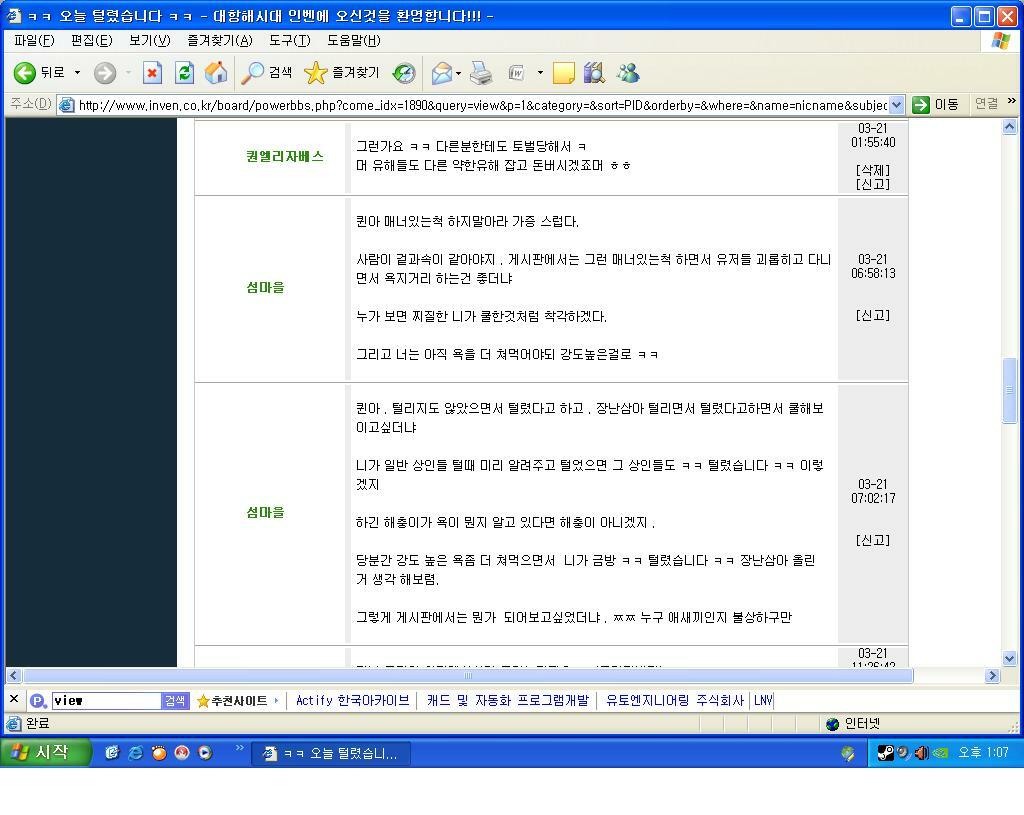The height and width of the screenshot is (815, 1024).
Task: Open the 보기(V) menu
Action: click(x=150, y=40)
